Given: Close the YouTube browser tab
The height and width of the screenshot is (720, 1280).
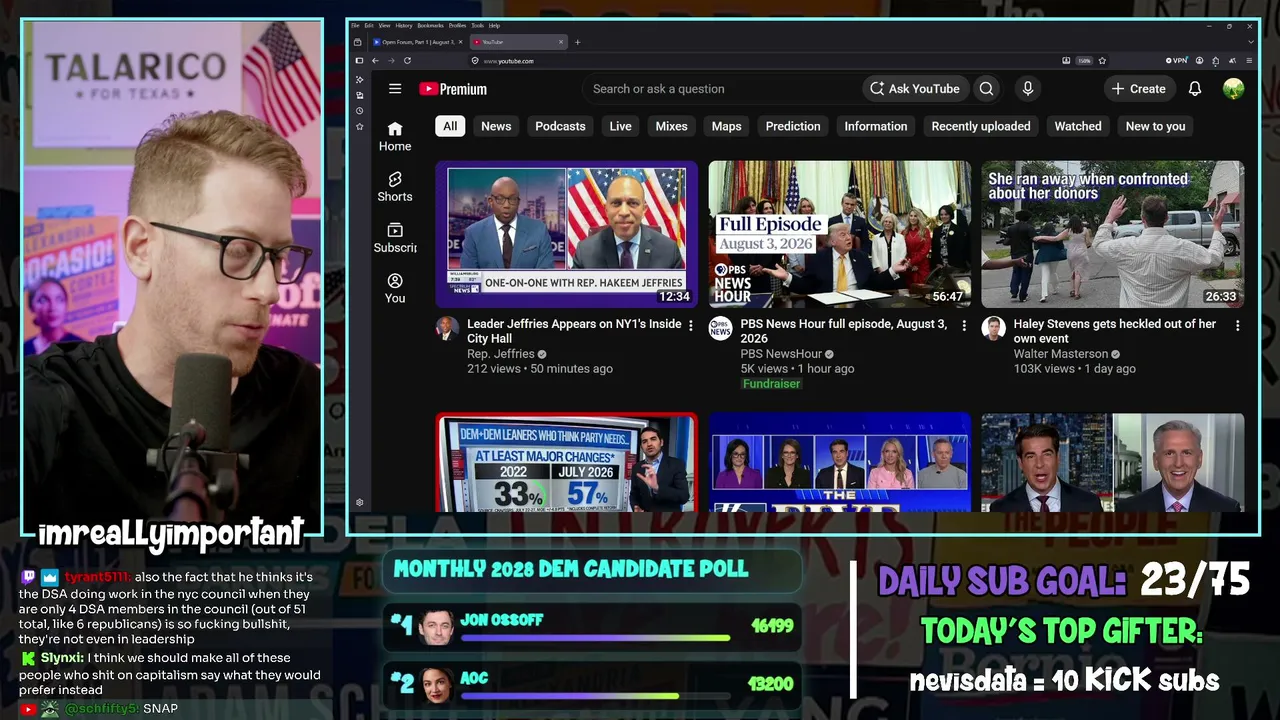Looking at the screenshot, I should tap(561, 42).
